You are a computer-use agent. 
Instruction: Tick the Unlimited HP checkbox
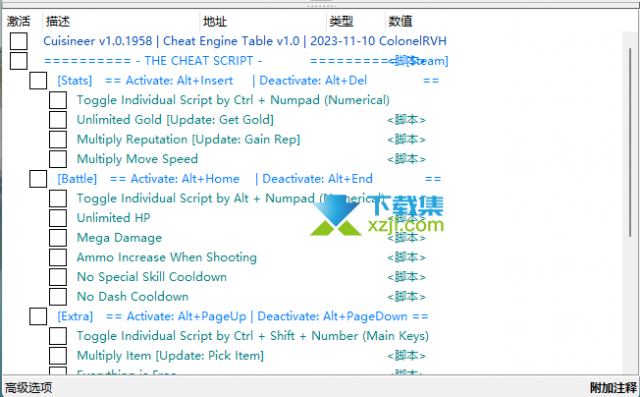(58, 218)
